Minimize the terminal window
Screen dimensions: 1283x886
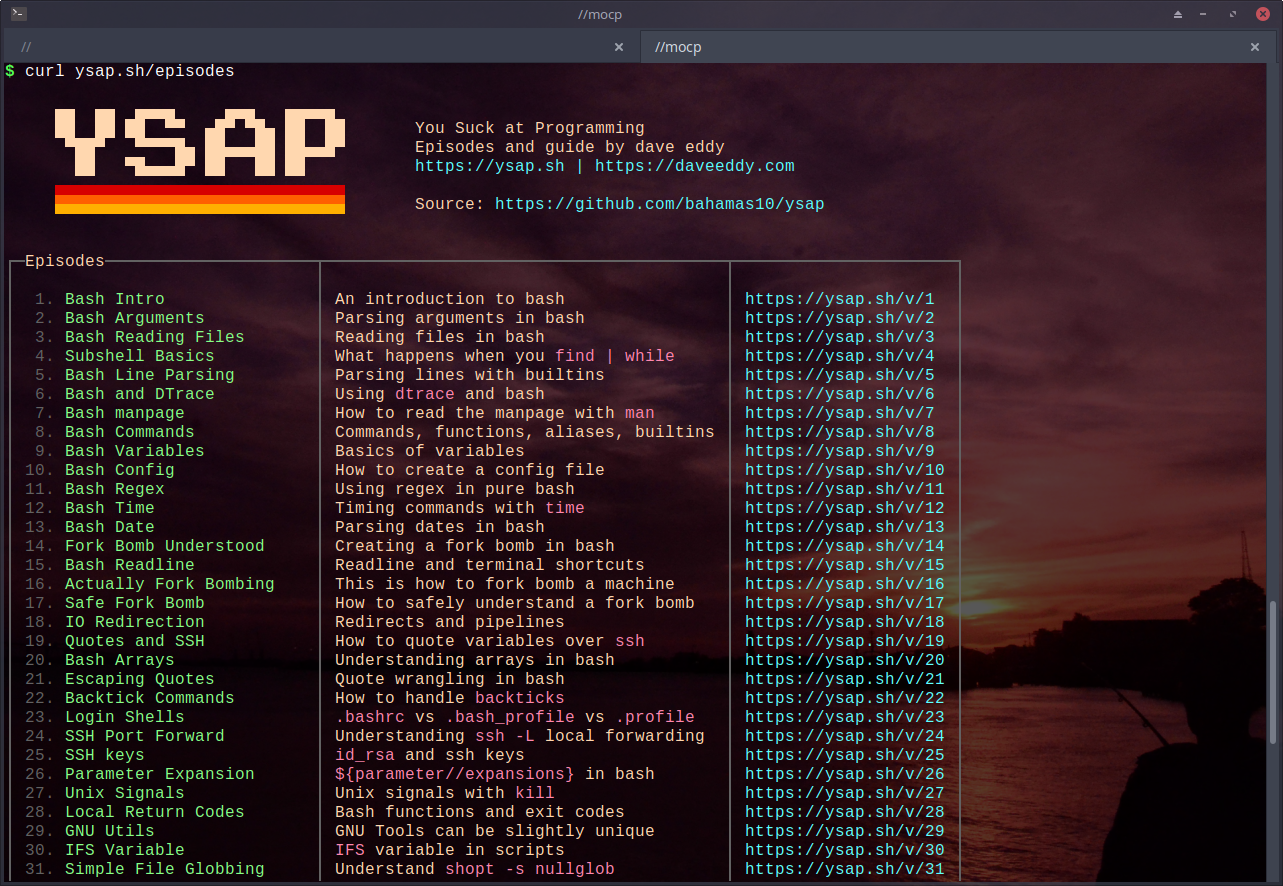1206,14
